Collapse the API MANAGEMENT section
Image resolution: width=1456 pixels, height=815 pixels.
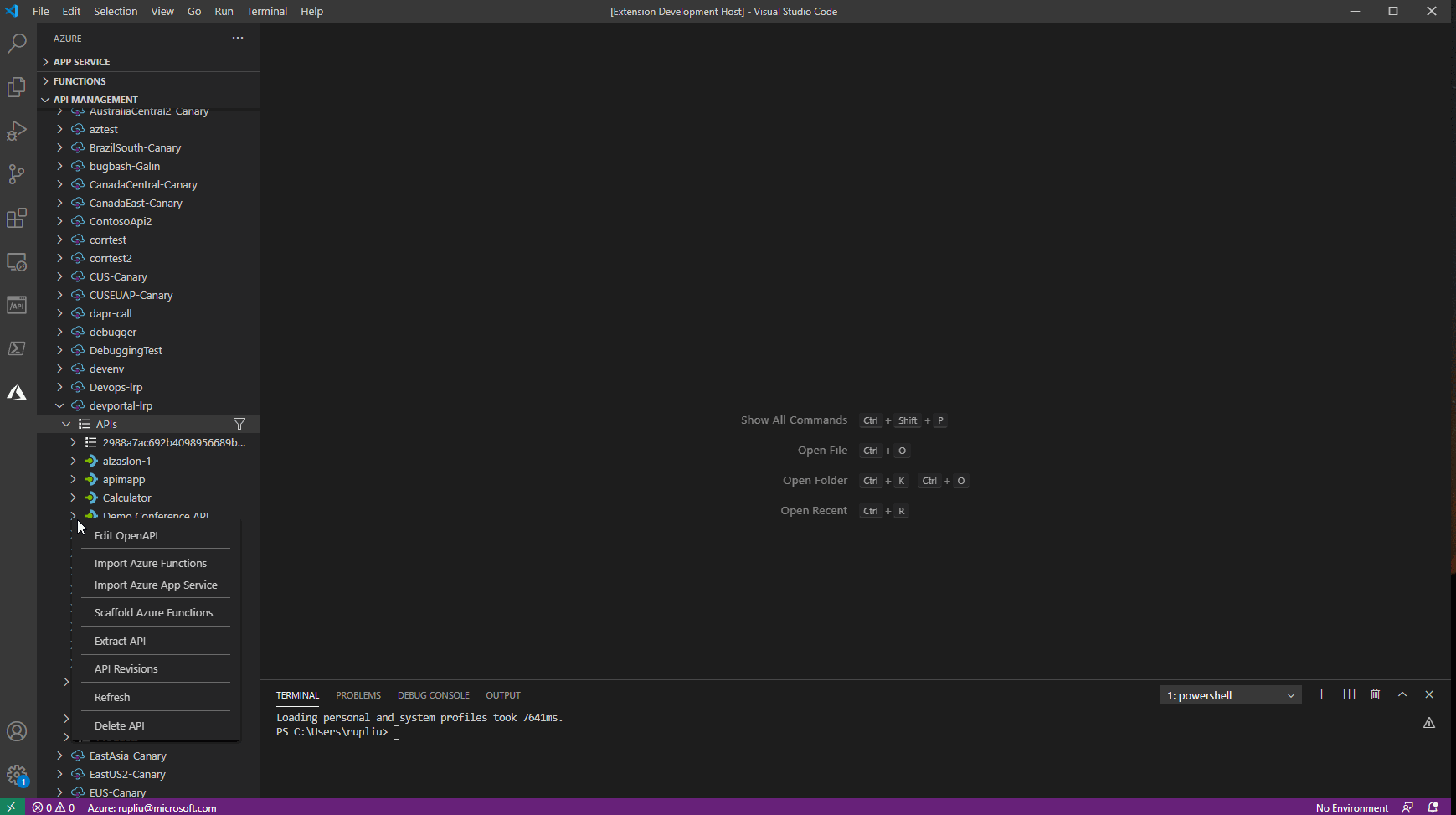(x=148, y=100)
